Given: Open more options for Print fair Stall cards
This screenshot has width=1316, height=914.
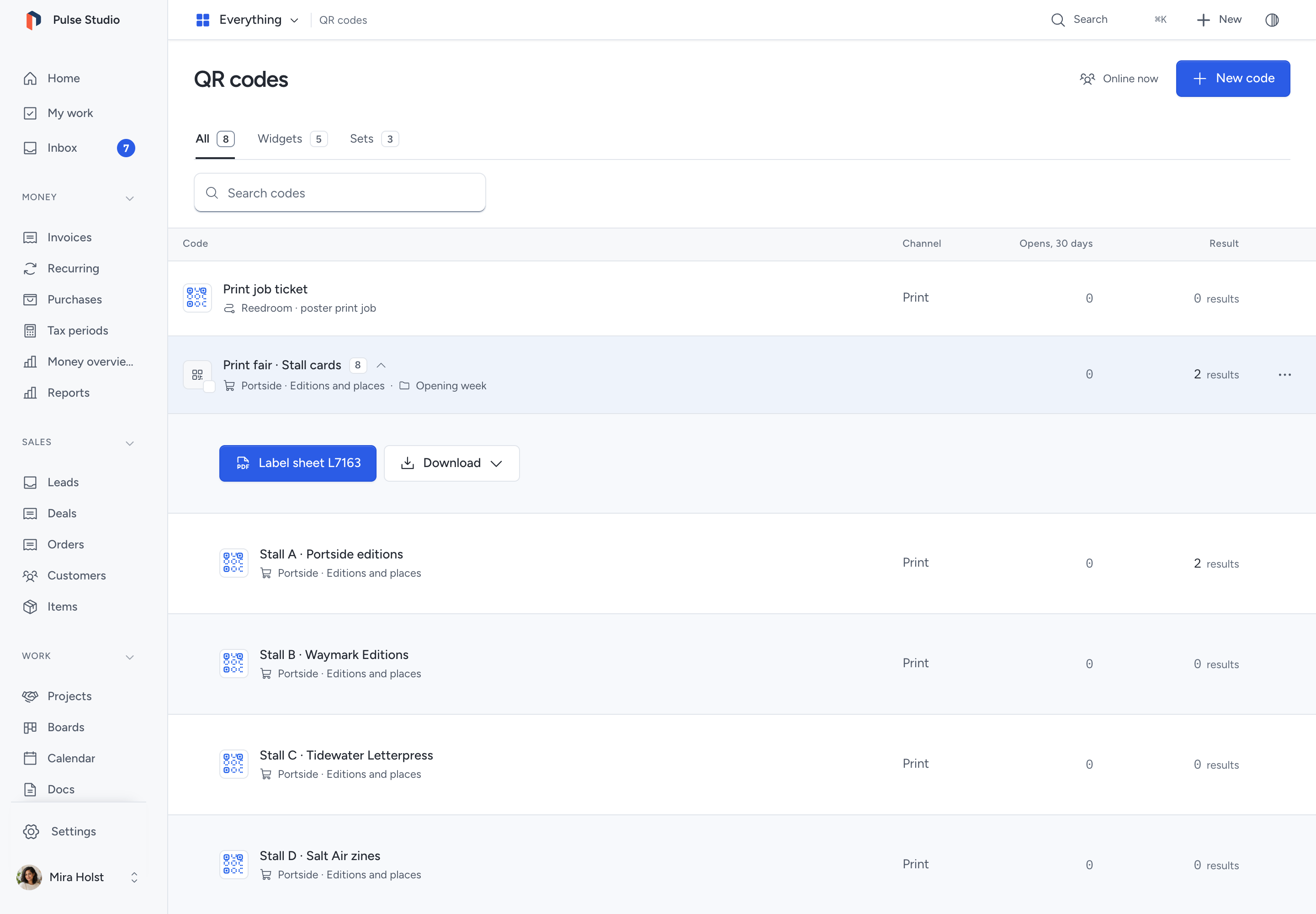Looking at the screenshot, I should (x=1284, y=375).
